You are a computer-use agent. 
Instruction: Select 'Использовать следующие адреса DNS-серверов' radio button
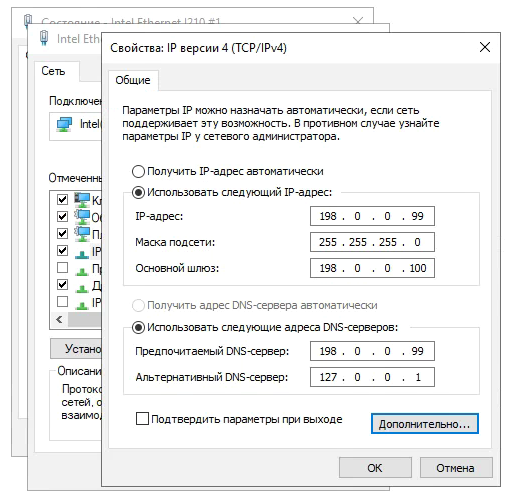pos(138,328)
